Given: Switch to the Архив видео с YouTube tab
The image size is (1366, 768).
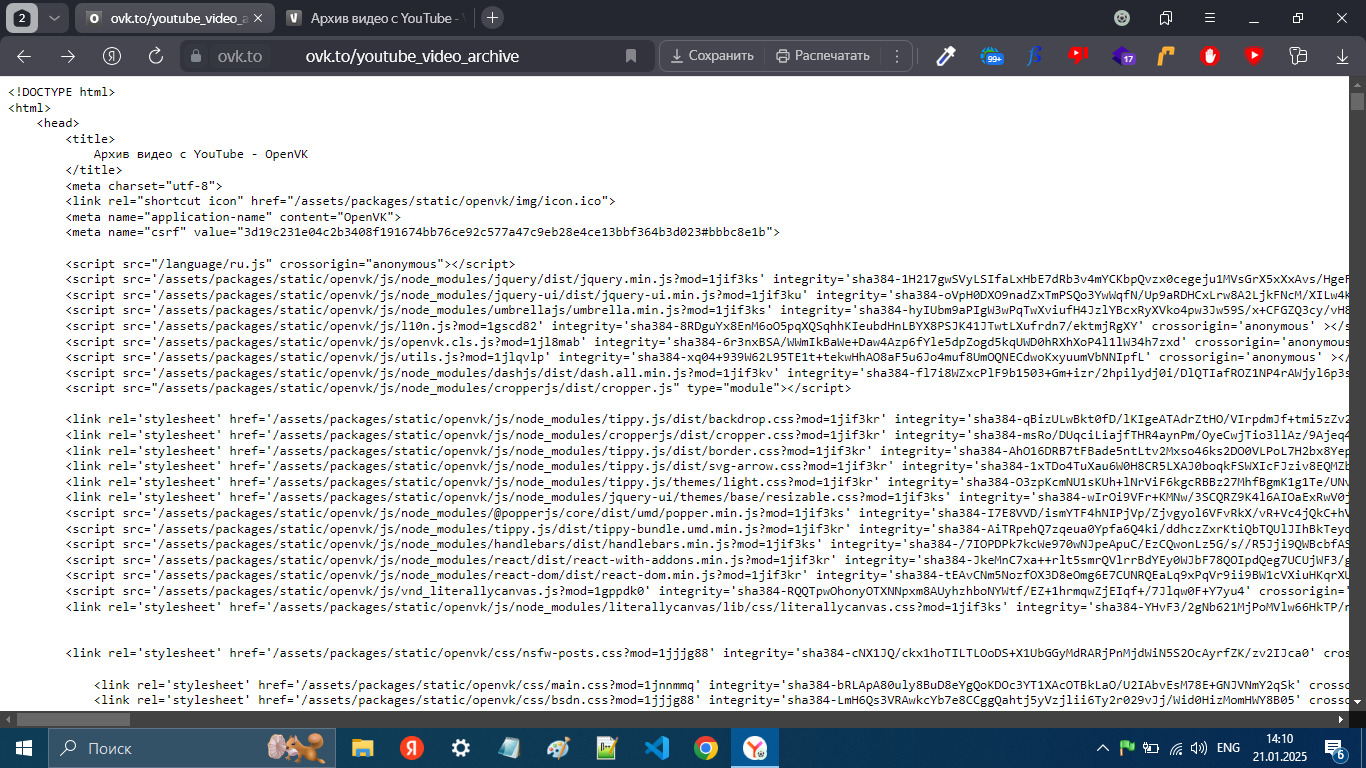Looking at the screenshot, I should click(374, 18).
